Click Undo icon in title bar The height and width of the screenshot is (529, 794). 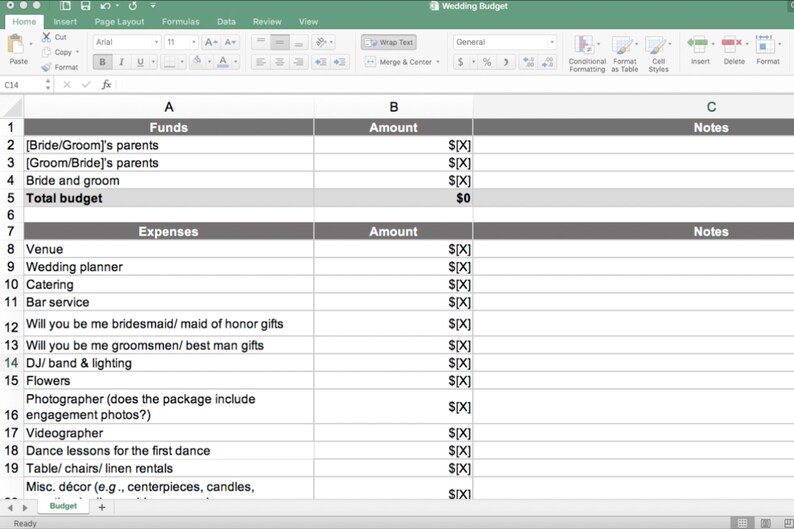click(x=105, y=6)
